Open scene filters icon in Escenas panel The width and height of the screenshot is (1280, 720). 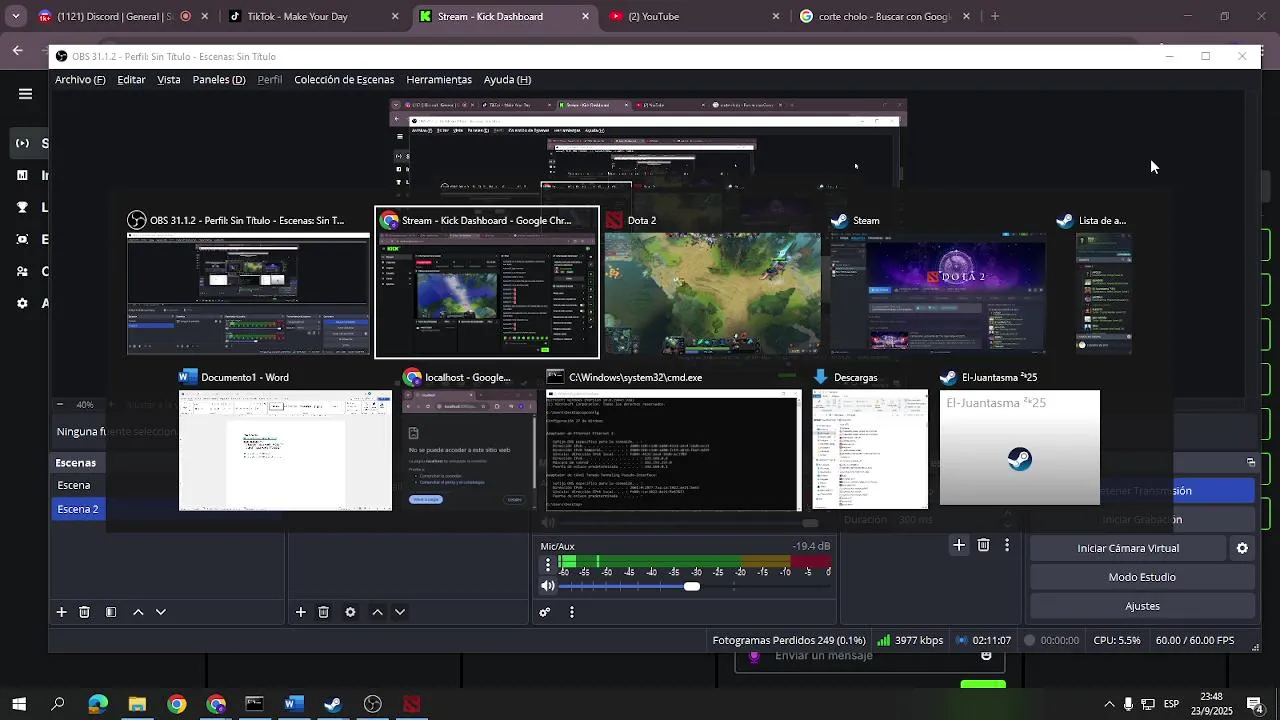(111, 612)
